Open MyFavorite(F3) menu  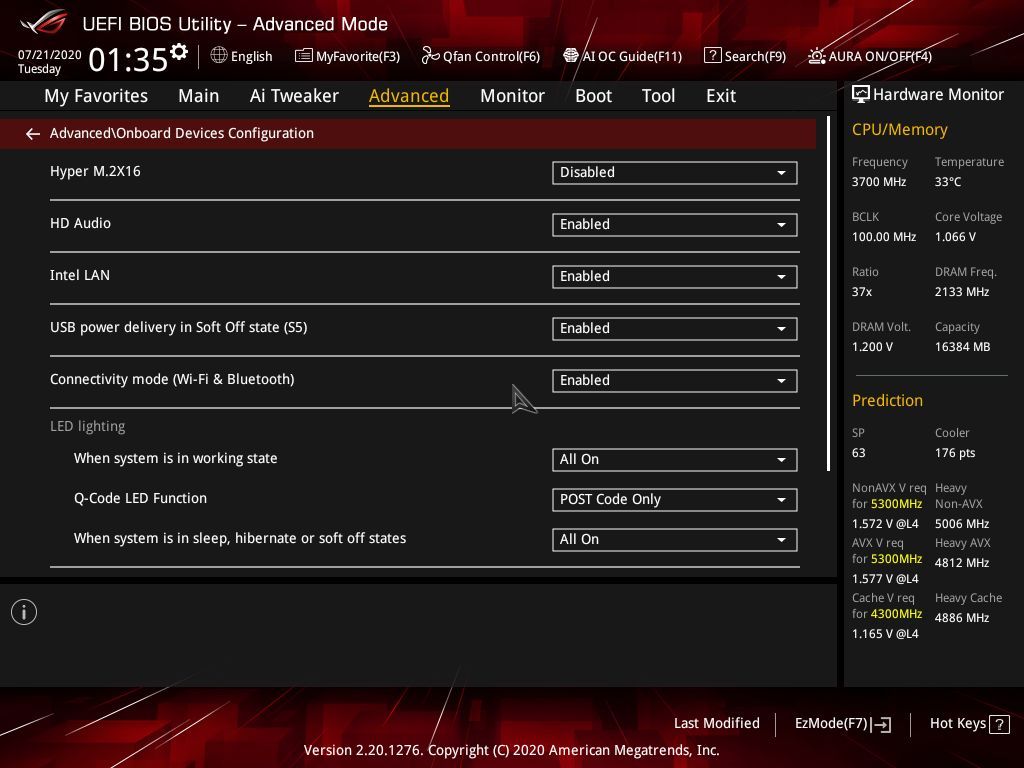(x=347, y=56)
